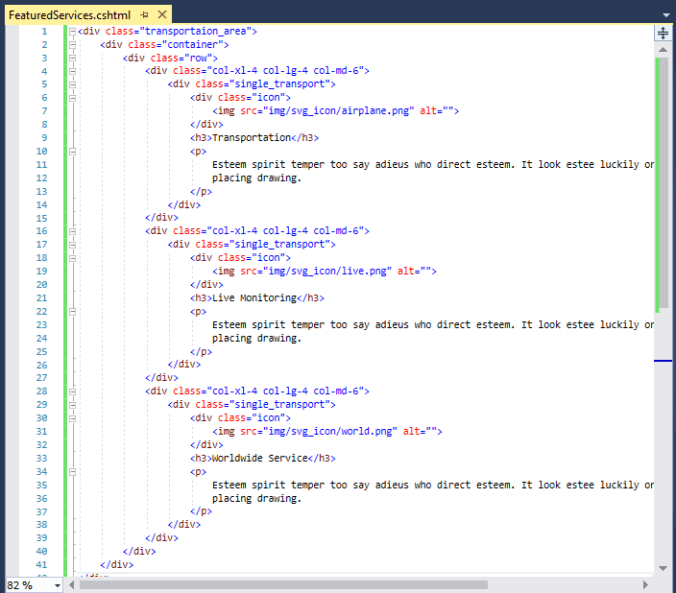Viewport: 676px width, 593px height.
Task: Collapse the transportaion_area div on line 1
Action: pyautogui.click(x=73, y=31)
